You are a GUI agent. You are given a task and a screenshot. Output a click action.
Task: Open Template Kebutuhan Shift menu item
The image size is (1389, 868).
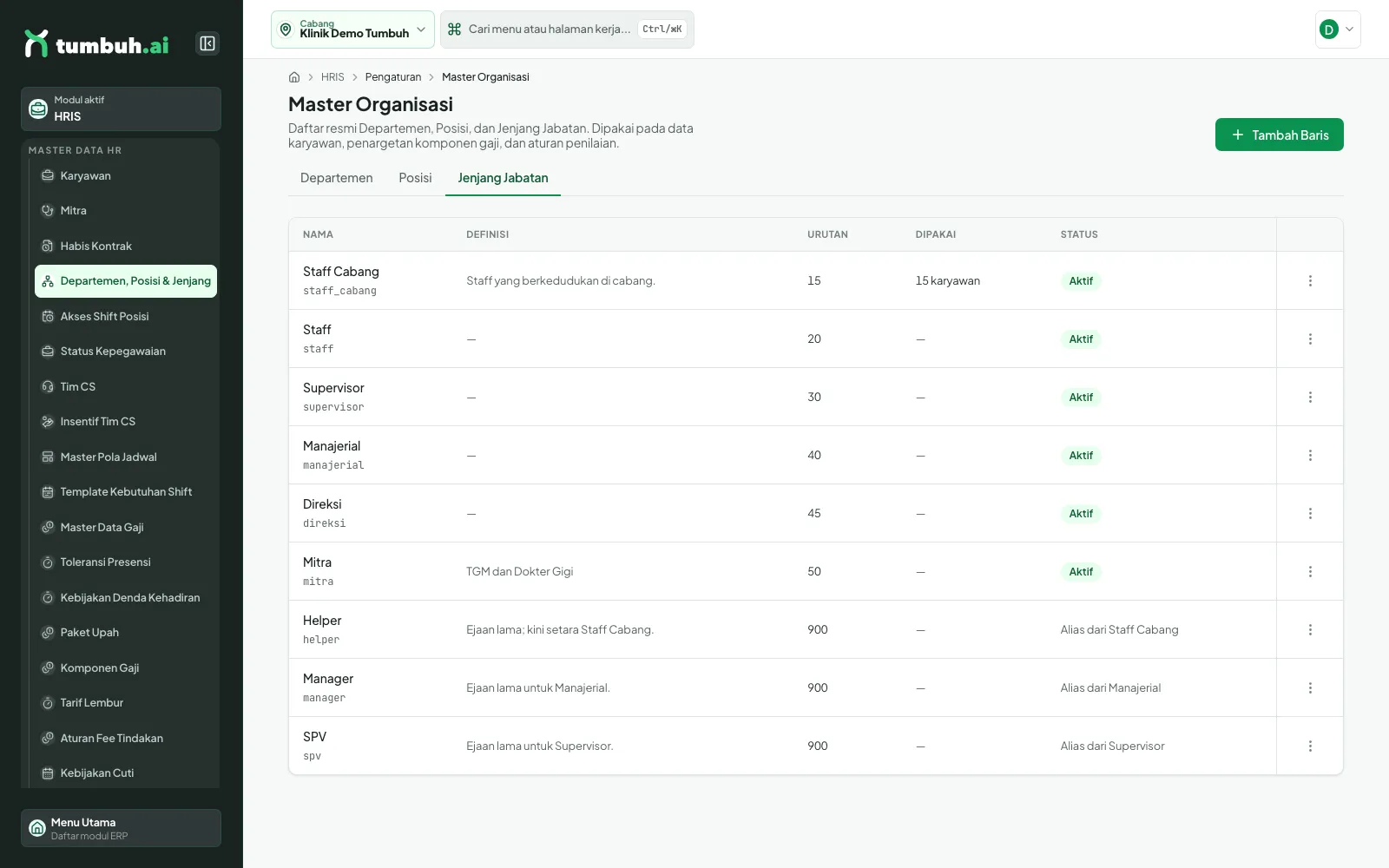click(x=126, y=492)
